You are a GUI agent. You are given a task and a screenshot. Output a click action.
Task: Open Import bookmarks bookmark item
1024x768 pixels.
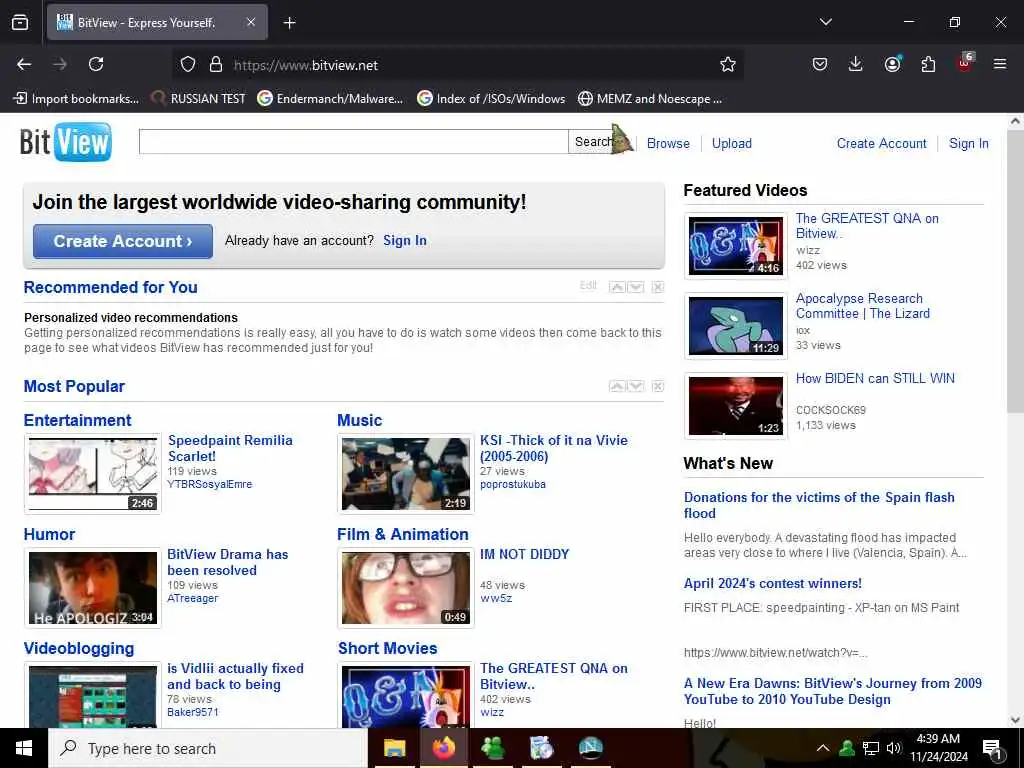pos(76,99)
